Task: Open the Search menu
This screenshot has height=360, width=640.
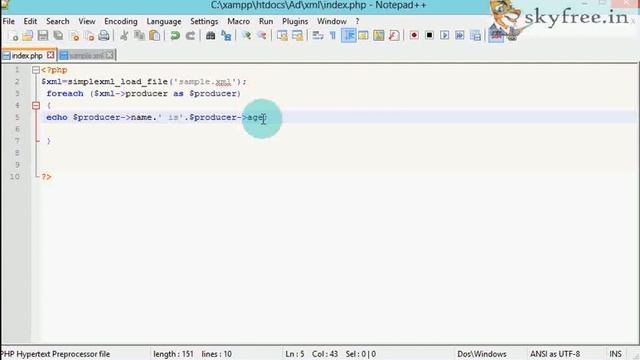Action: 58,21
